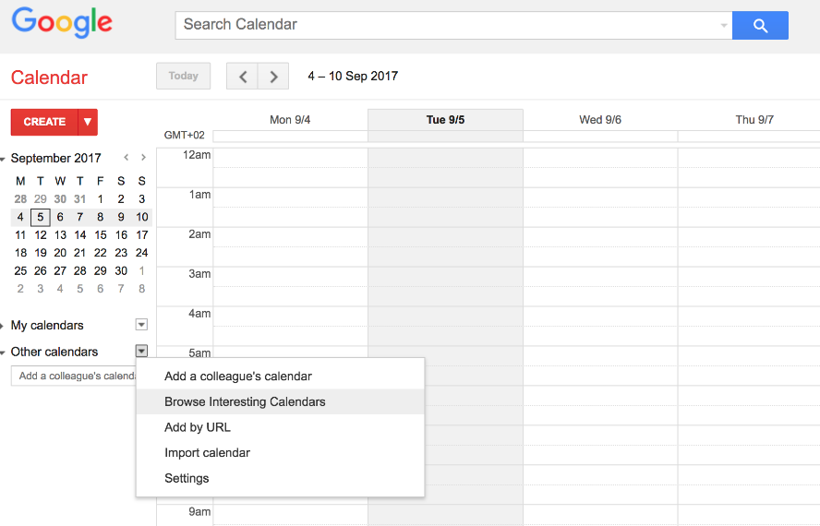820x526 pixels.
Task: Choose Add by URL from menu
Action: [197, 427]
